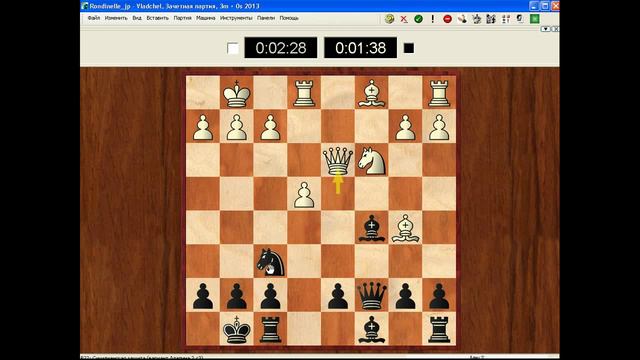Select the black king
This screenshot has height=360, width=640.
tap(237, 329)
